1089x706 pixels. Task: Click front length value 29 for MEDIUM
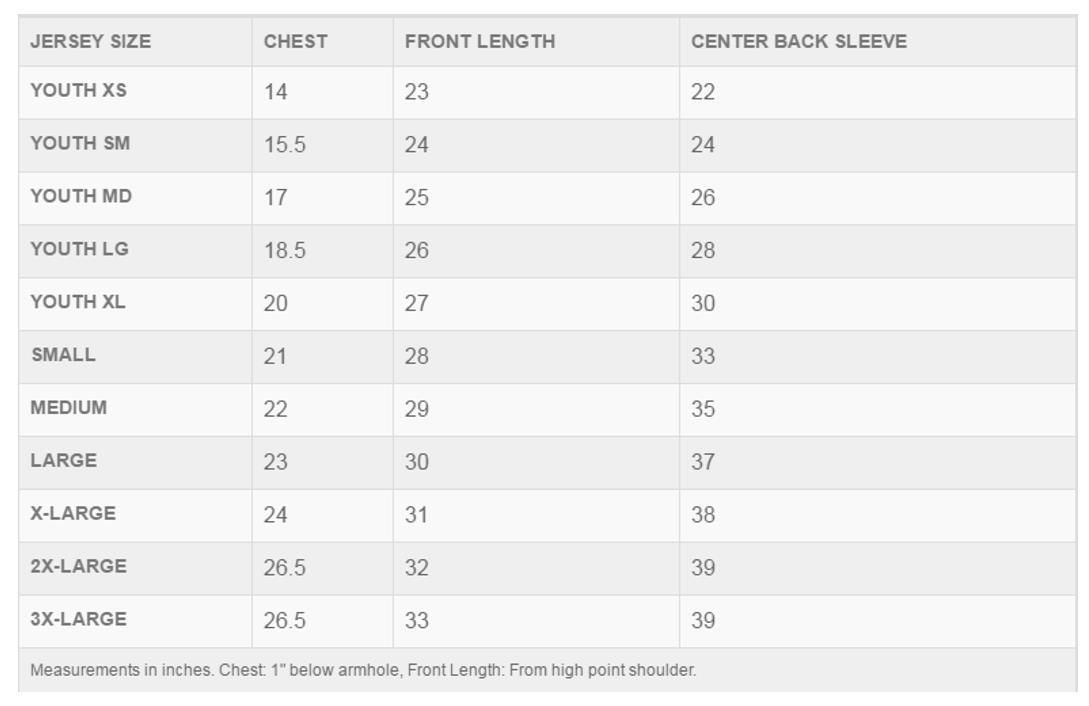coord(417,409)
